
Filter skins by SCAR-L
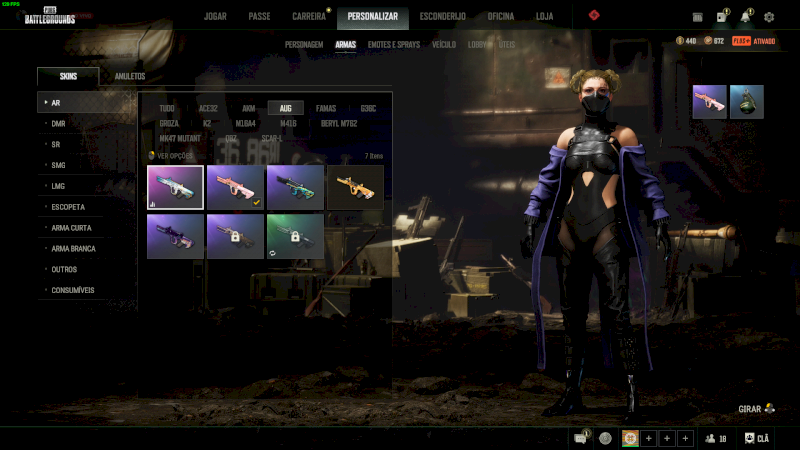point(271,138)
